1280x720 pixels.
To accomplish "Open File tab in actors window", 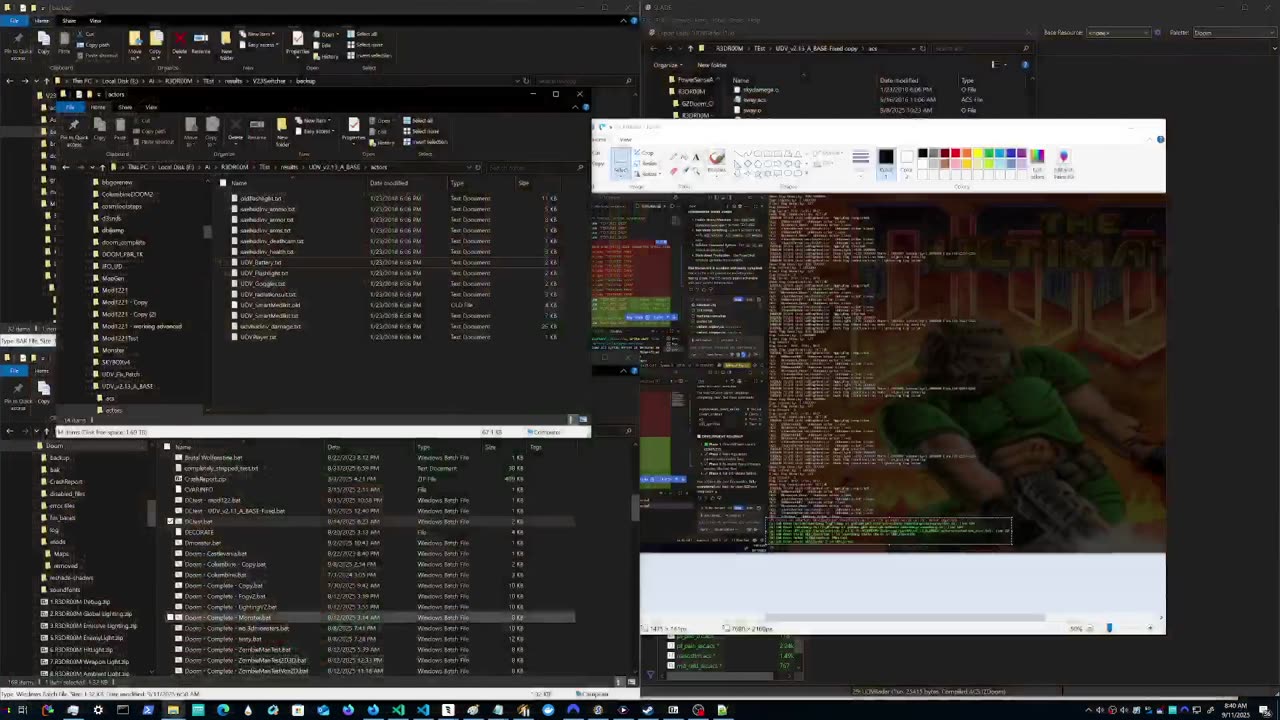I will coord(70,107).
